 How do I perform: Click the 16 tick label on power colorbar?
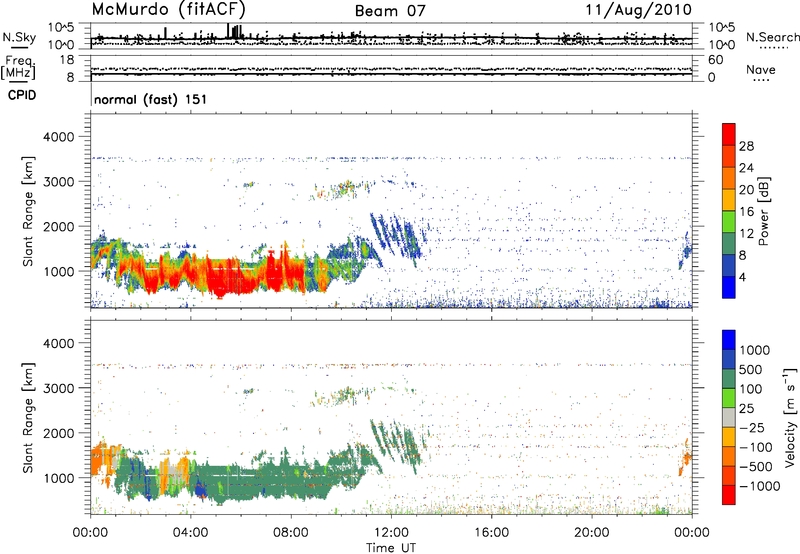(x=746, y=212)
